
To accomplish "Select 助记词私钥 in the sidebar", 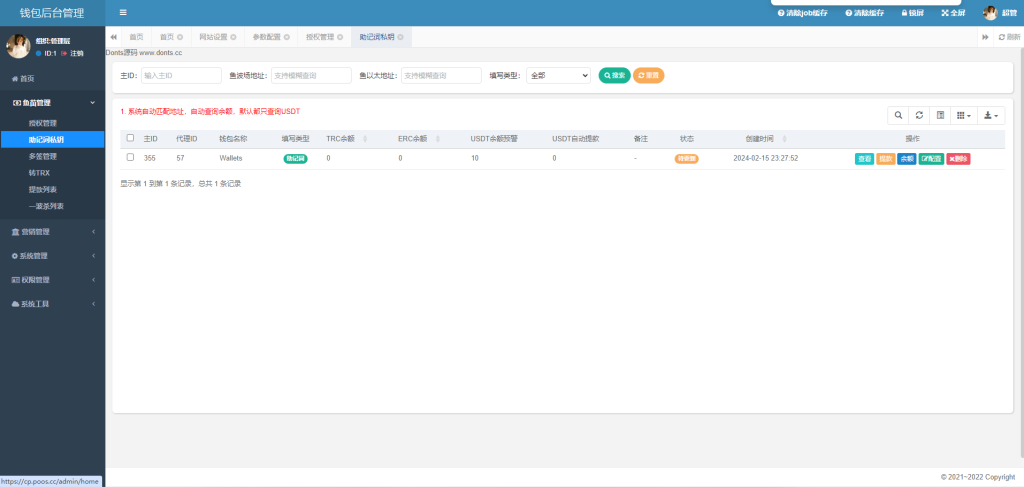I will pyautogui.click(x=52, y=139).
